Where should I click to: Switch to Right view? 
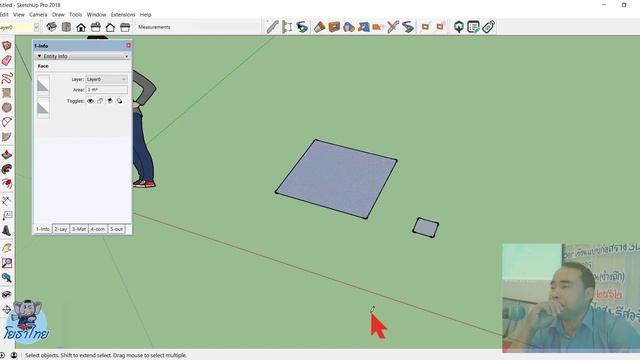[x=96, y=27]
